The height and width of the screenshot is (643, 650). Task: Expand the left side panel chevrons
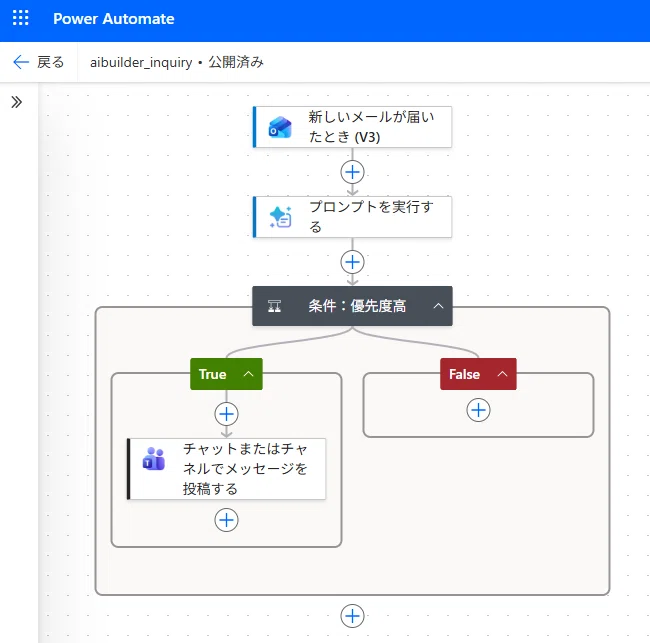[17, 102]
